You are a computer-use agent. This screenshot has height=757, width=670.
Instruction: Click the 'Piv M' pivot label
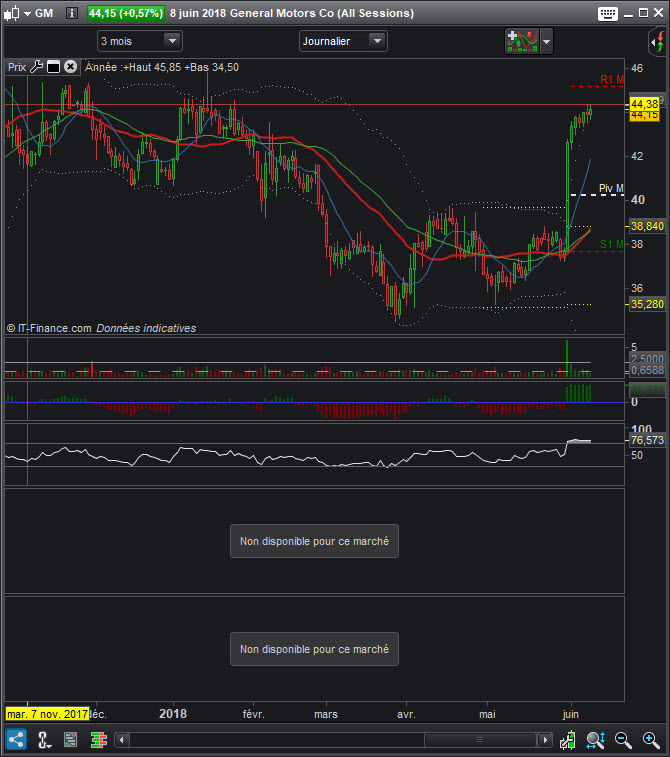click(x=611, y=188)
